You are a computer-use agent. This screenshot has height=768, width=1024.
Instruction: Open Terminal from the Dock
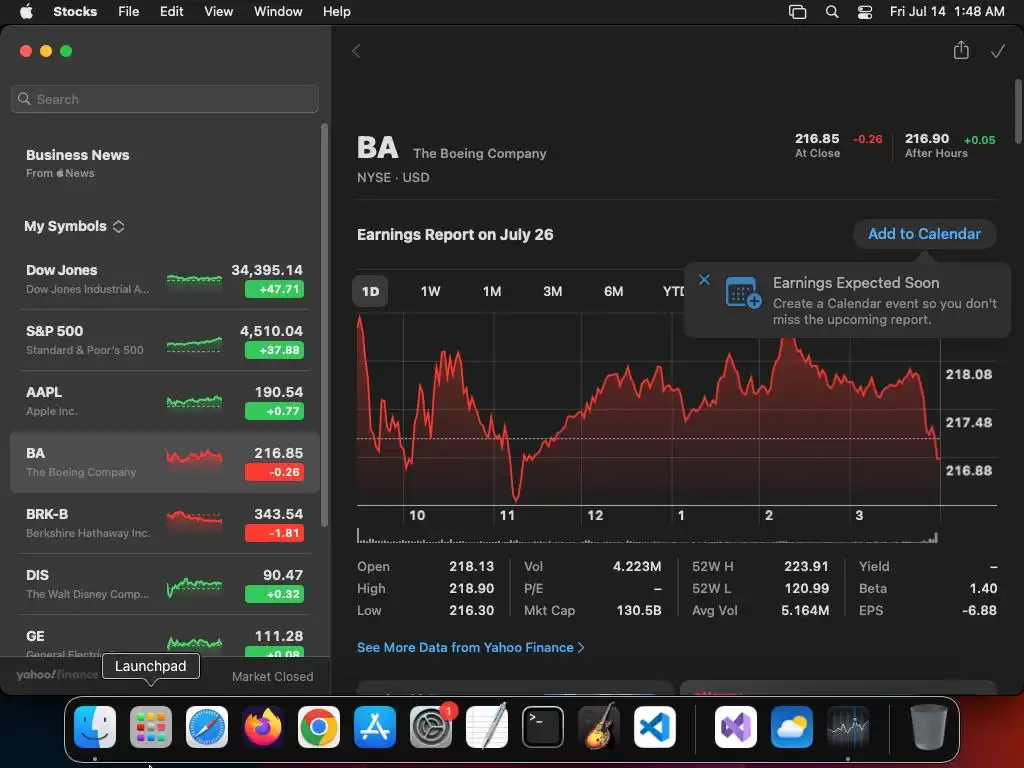[x=543, y=727]
